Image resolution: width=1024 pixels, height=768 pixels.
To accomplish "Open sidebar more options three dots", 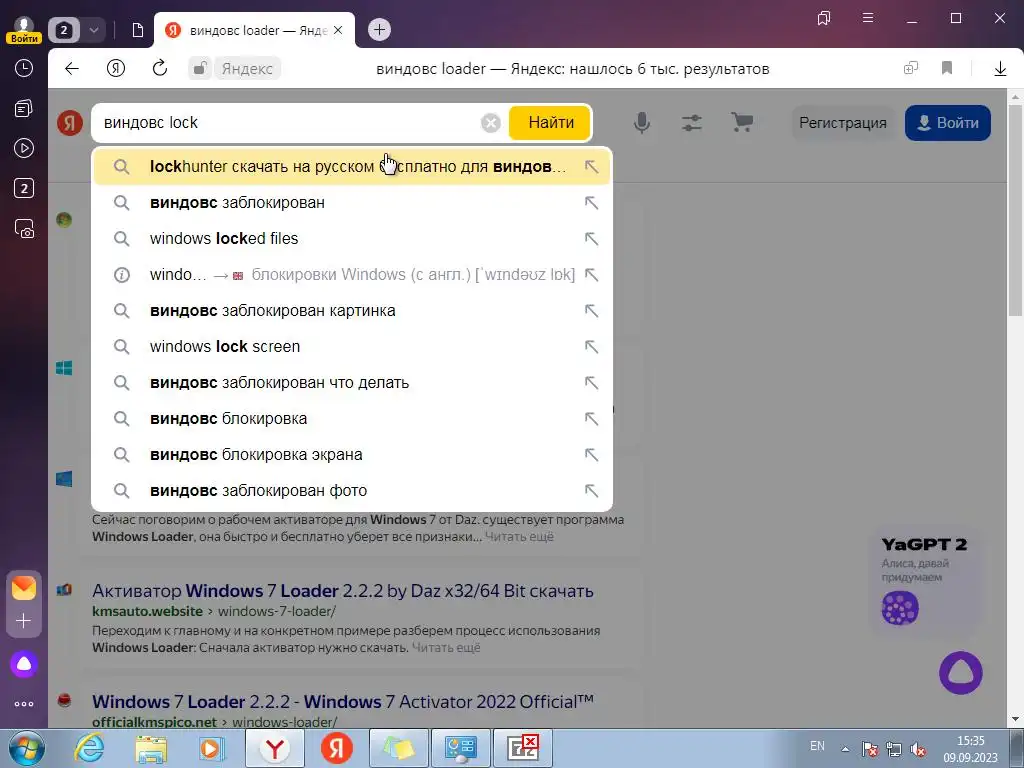I will tap(24, 704).
